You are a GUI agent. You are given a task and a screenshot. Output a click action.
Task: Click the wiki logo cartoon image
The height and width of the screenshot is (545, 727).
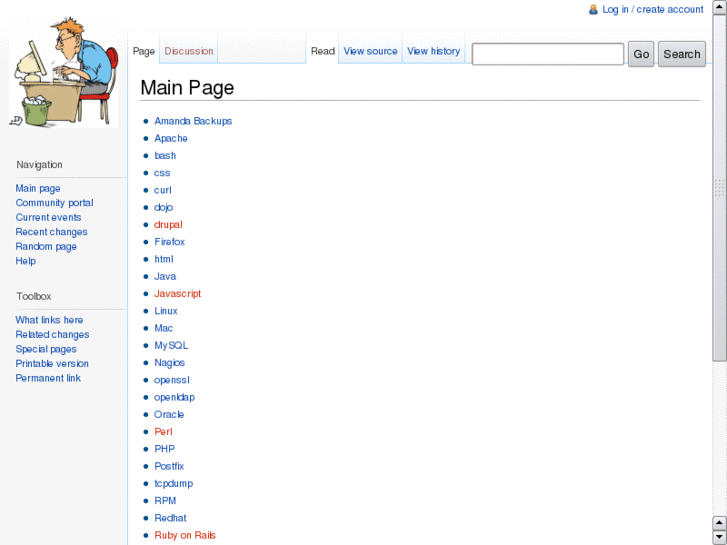click(x=64, y=72)
